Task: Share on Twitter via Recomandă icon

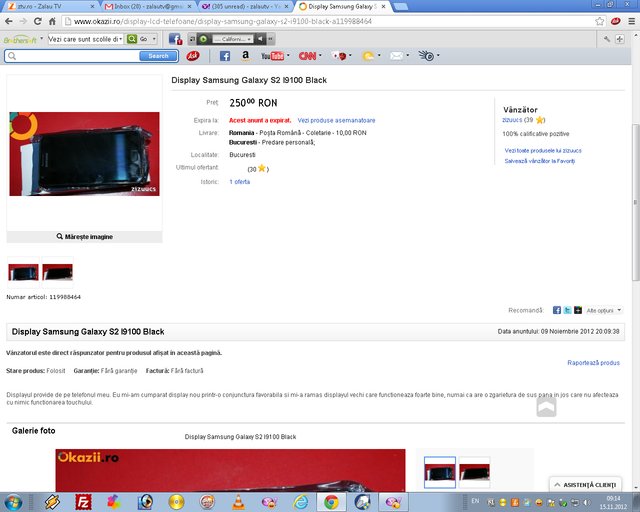Action: [567, 311]
